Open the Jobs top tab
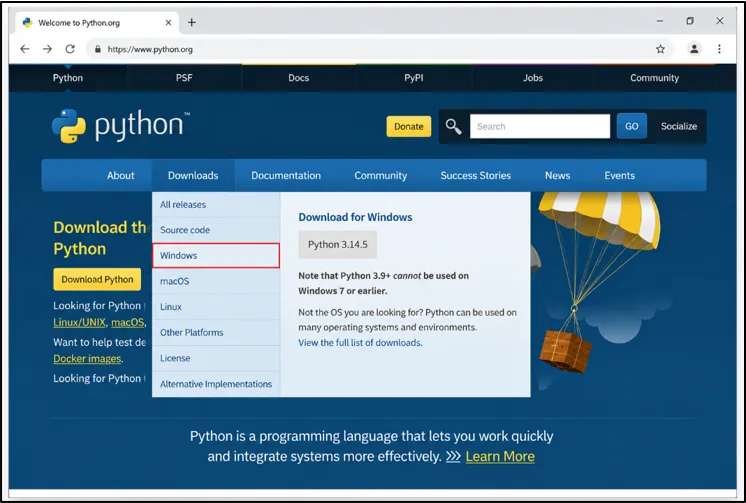 pos(533,78)
